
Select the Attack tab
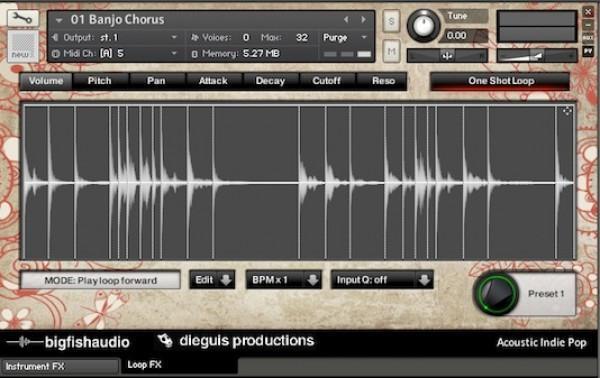(213, 81)
